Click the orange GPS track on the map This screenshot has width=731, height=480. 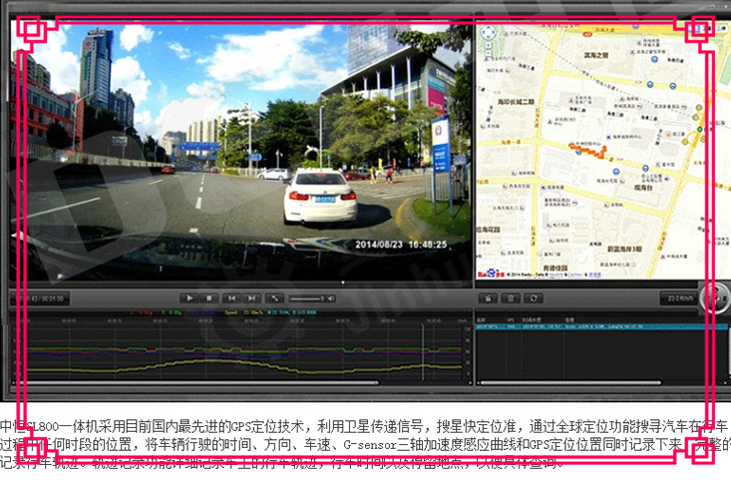pyautogui.click(x=588, y=151)
